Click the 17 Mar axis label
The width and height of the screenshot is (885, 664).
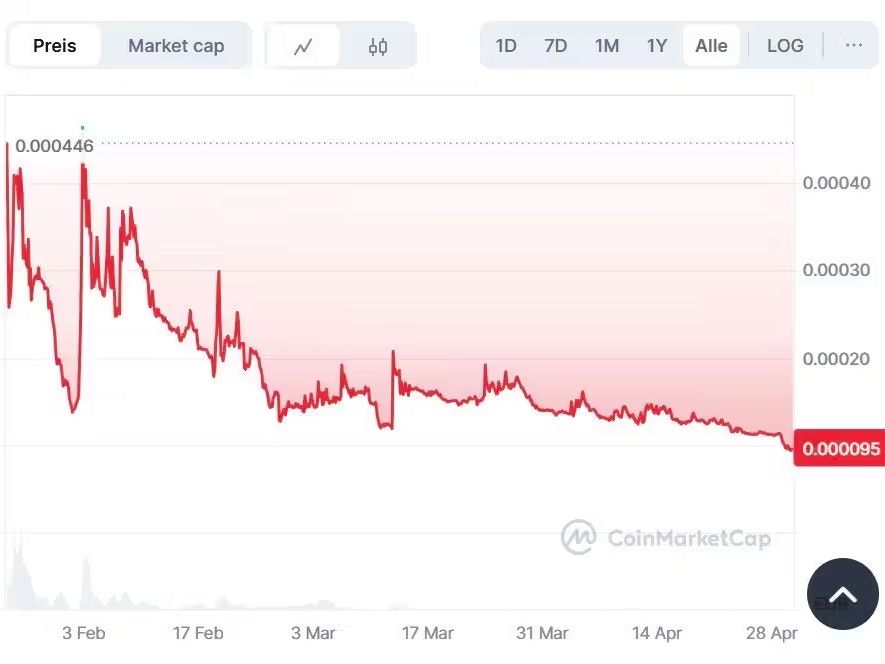coord(427,633)
